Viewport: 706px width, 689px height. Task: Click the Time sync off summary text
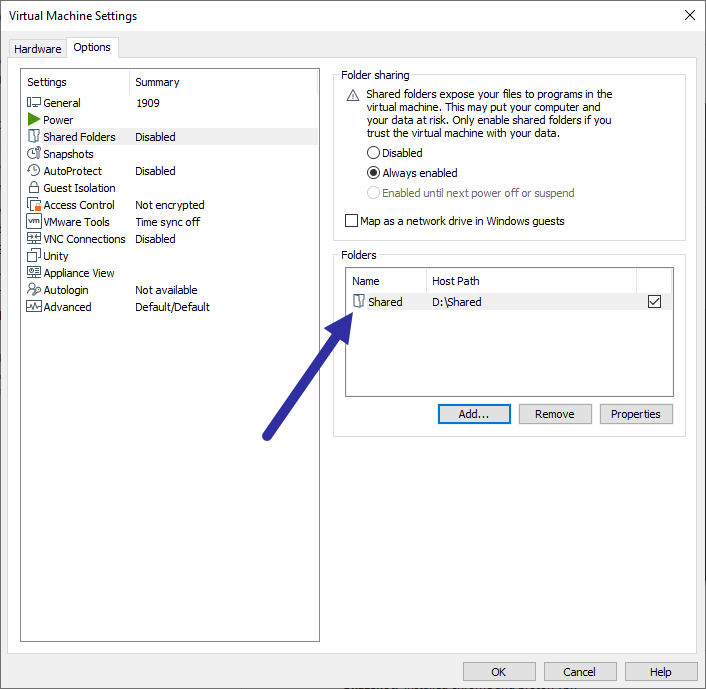tap(167, 222)
